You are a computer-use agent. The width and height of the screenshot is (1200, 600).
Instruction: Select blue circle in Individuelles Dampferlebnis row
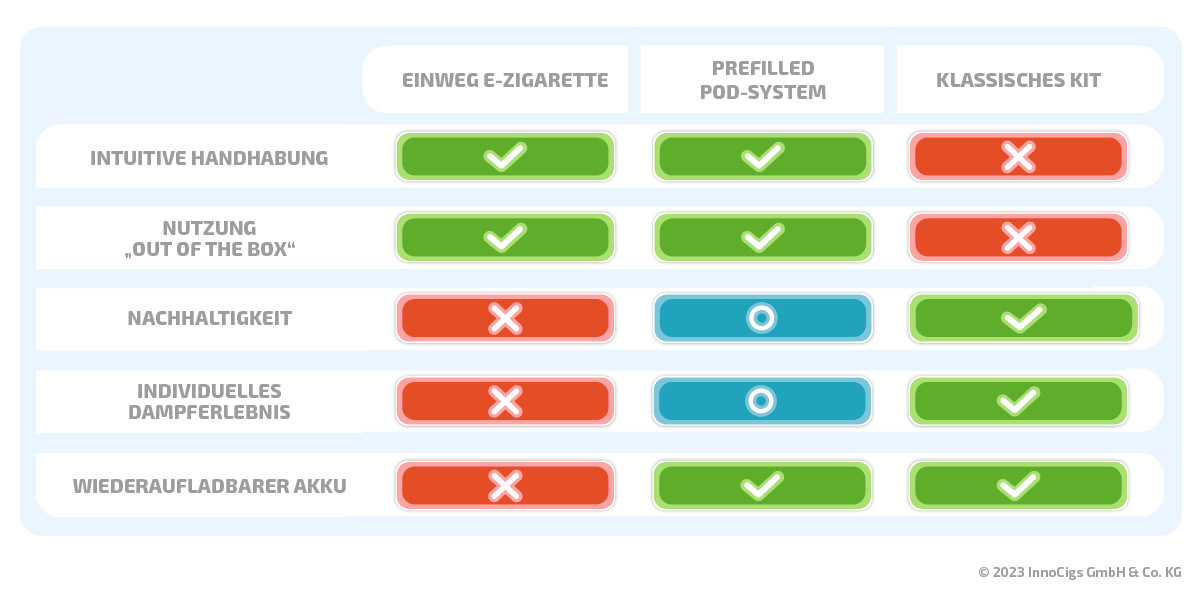point(762,401)
